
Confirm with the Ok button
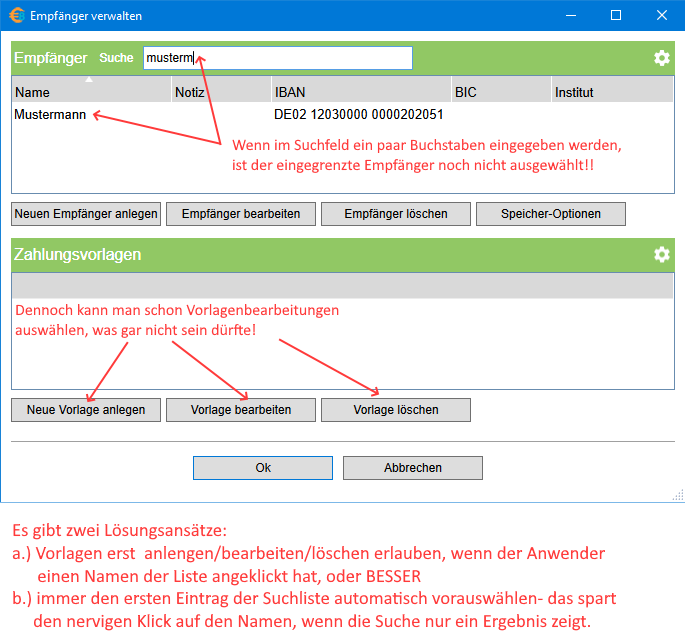pos(263,468)
